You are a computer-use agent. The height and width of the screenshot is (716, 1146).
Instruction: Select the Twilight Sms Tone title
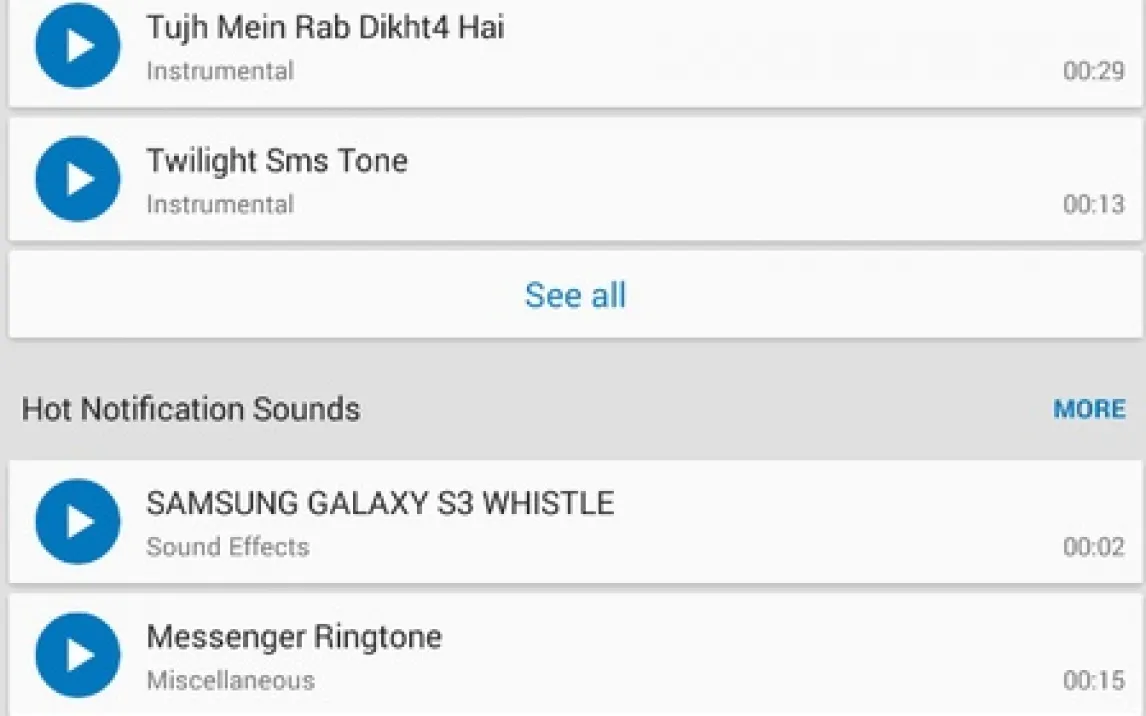coord(277,161)
